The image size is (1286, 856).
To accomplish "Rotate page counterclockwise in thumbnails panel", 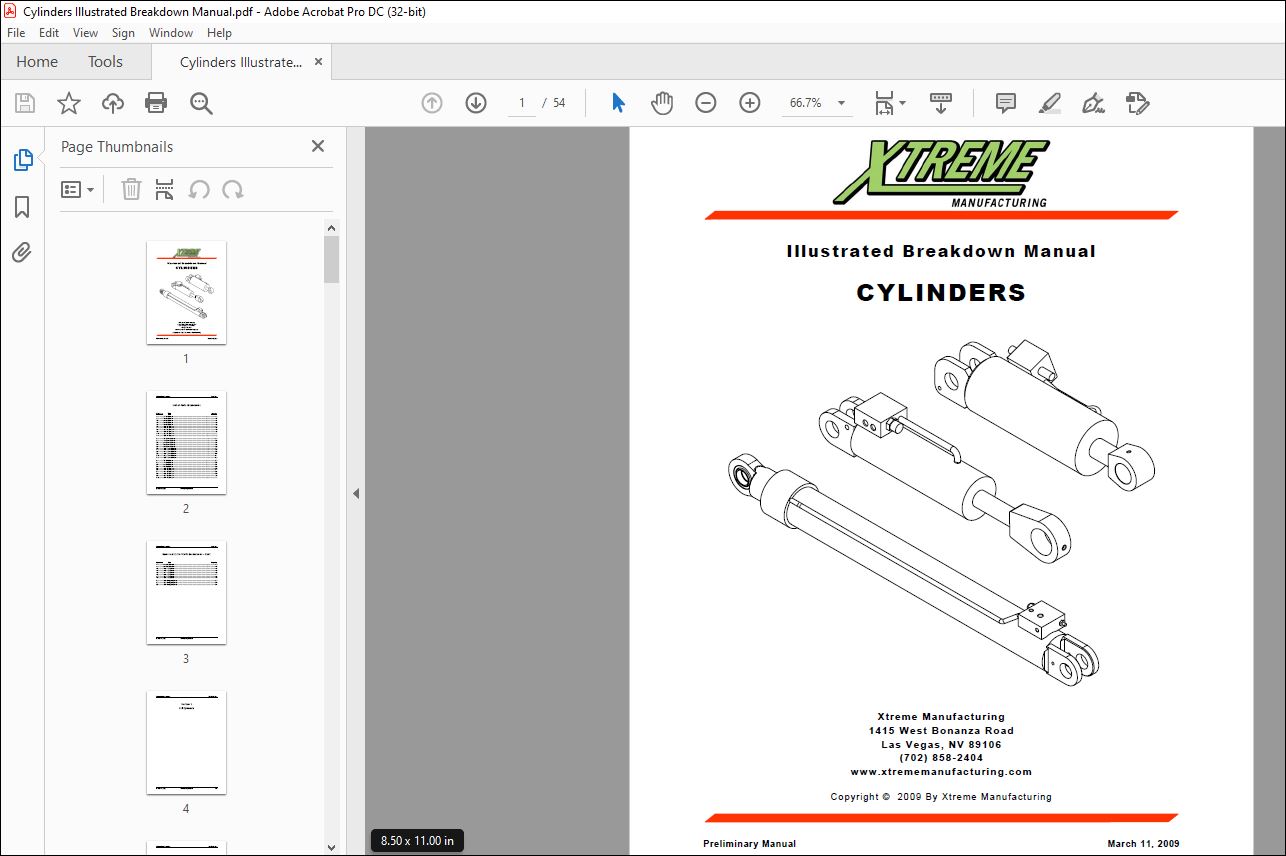I will click(x=199, y=189).
